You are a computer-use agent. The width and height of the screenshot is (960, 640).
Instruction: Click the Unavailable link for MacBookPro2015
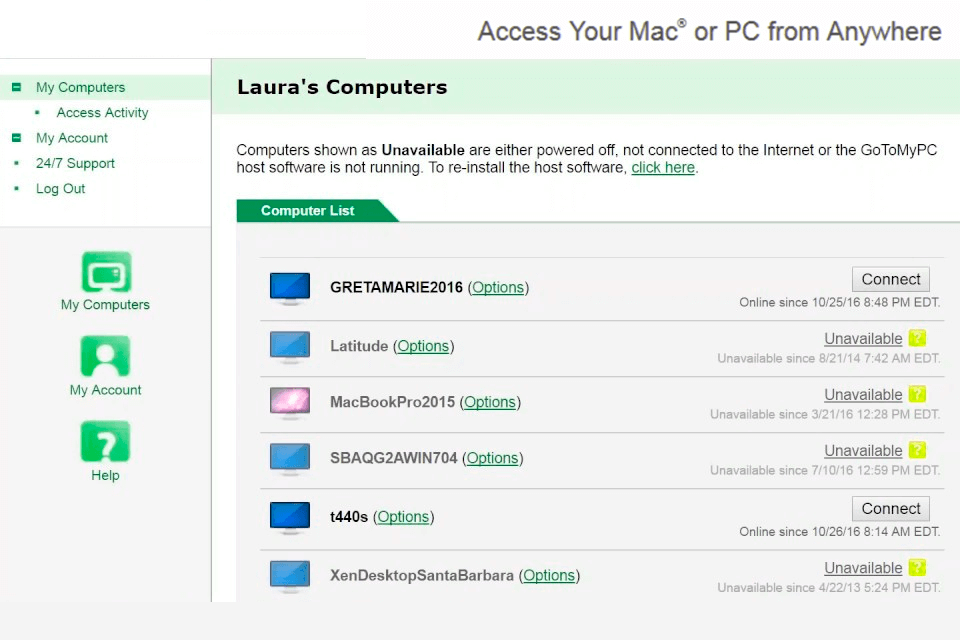point(863,394)
